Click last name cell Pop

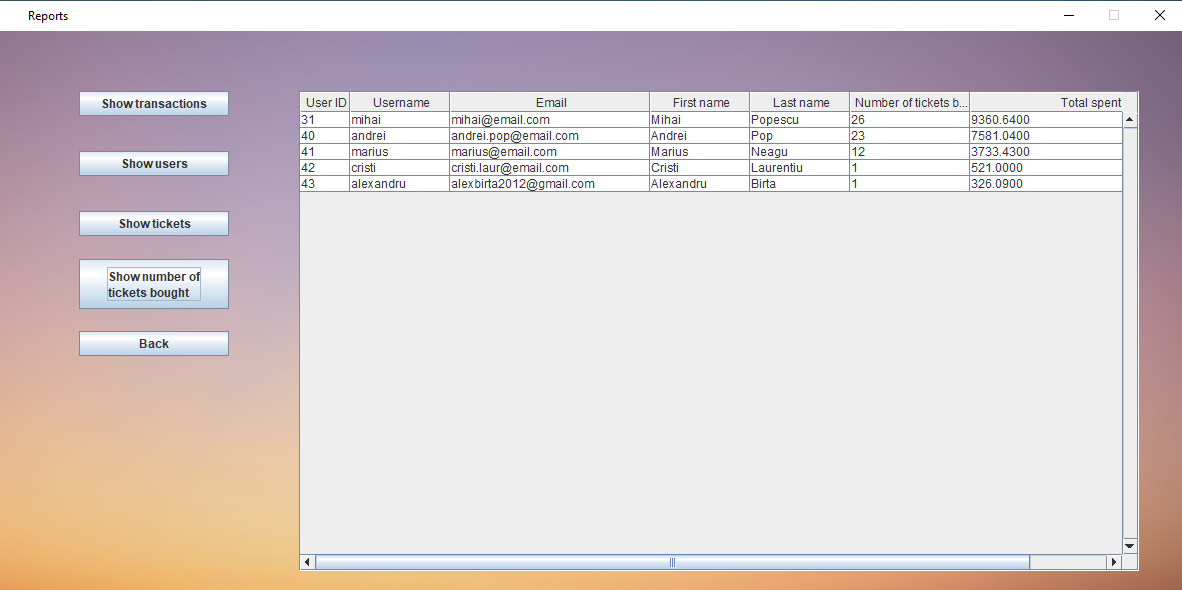click(800, 136)
